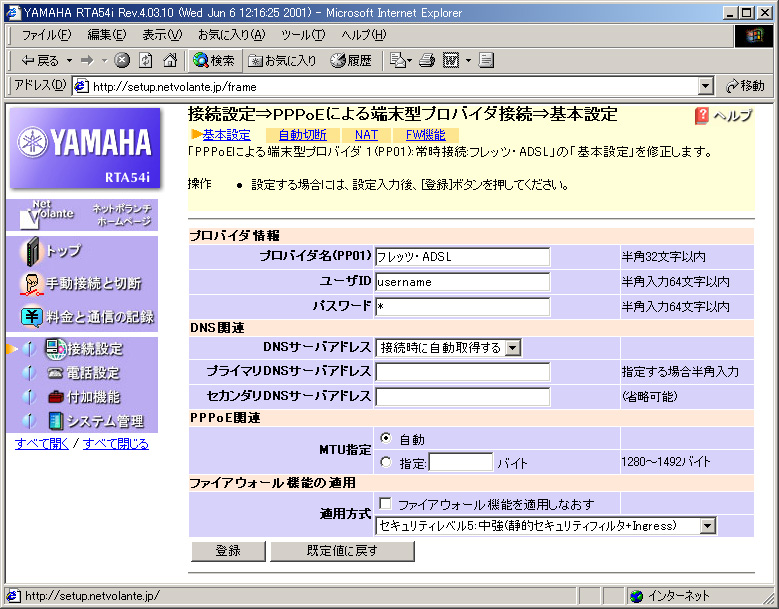
Task: Open the ファイル menu
Action: pos(46,35)
